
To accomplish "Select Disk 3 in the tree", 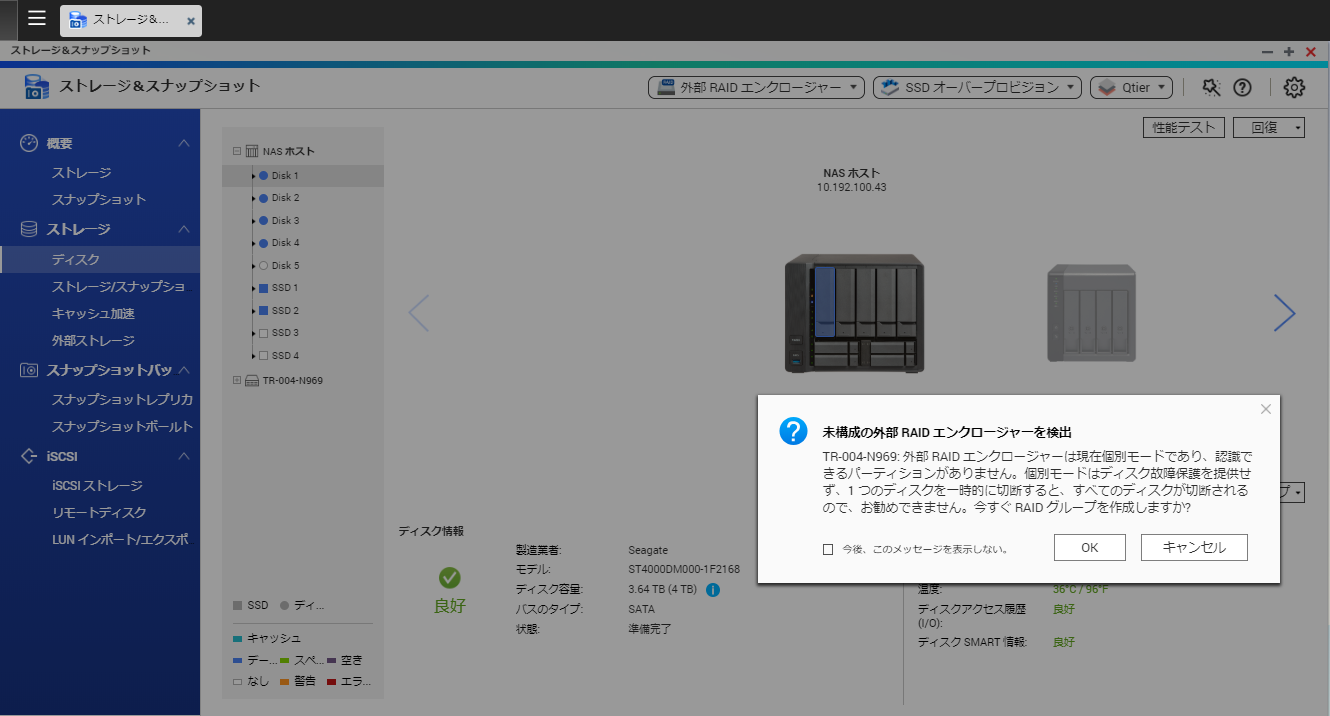I will click(x=285, y=220).
